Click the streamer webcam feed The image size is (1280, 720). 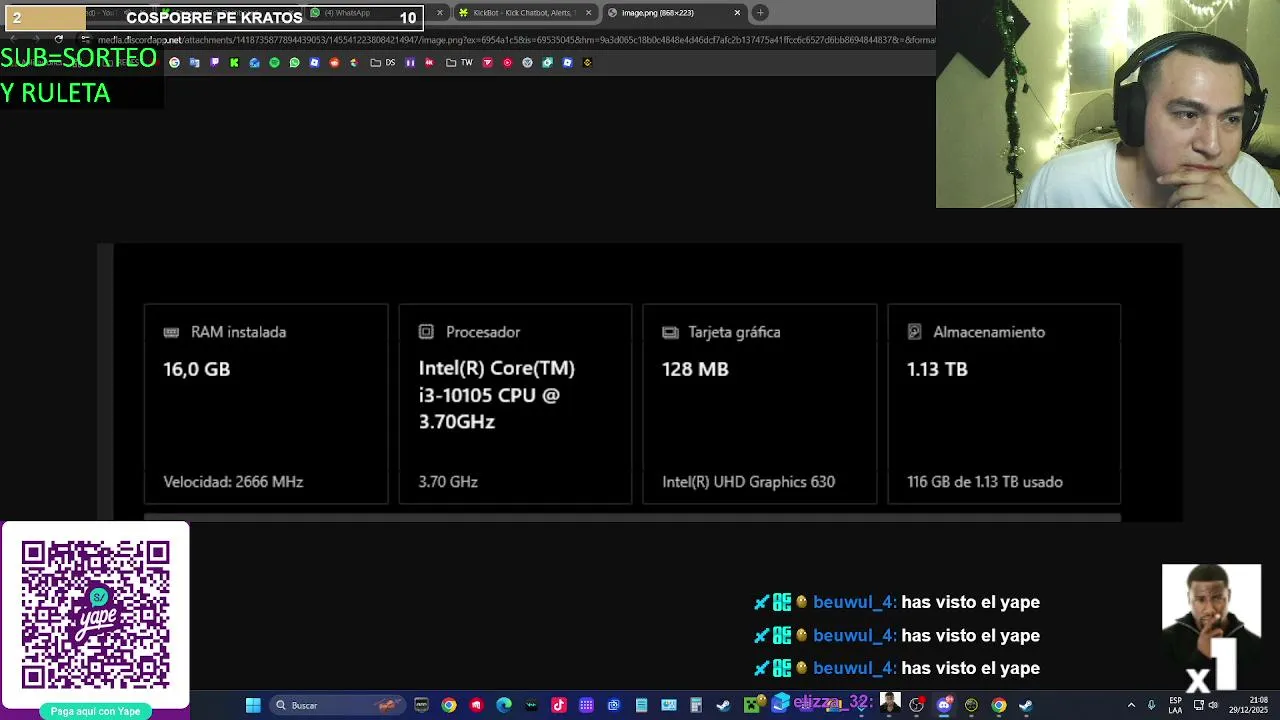[1108, 104]
